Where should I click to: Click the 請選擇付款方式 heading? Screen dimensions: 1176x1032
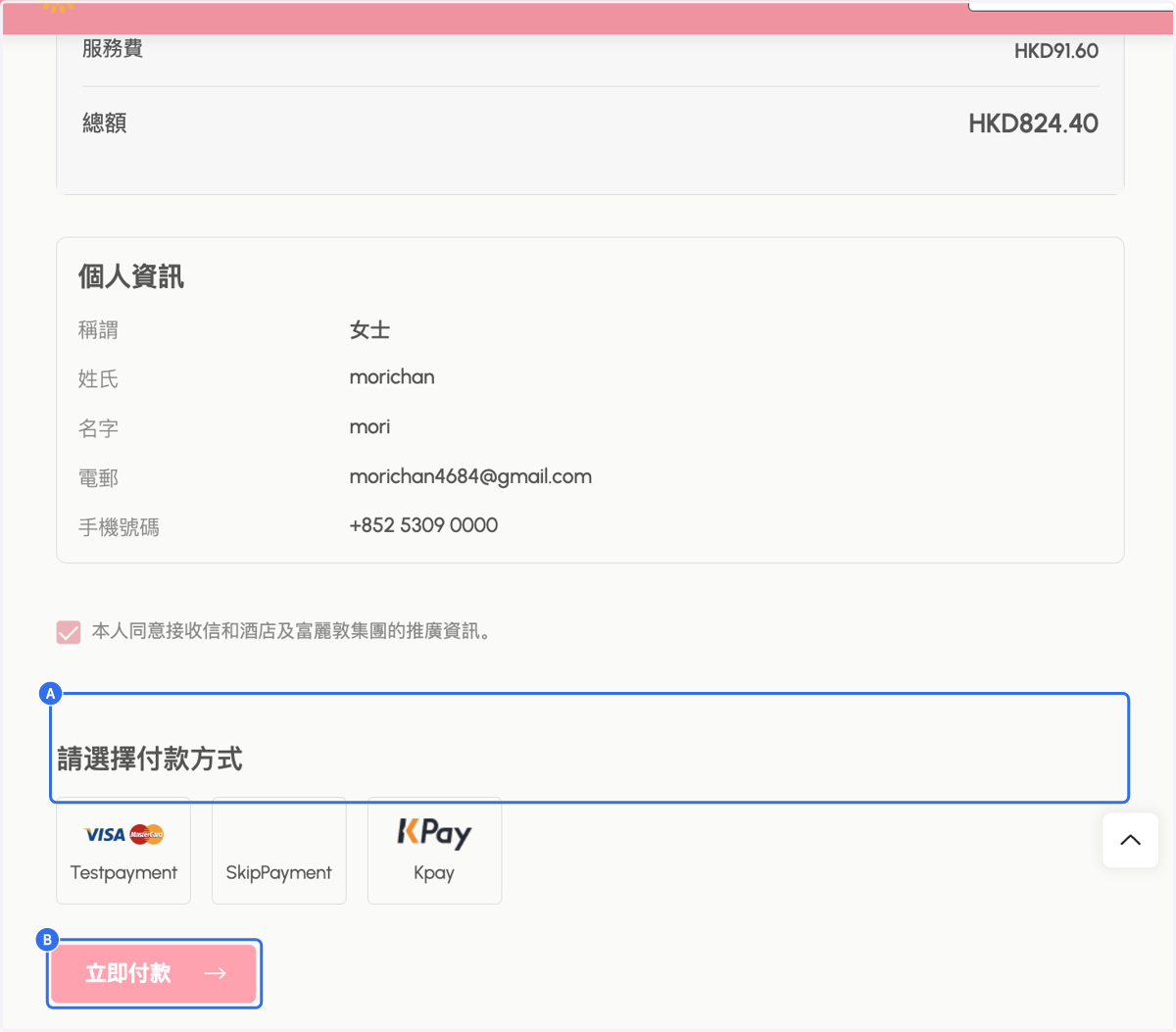pos(150,759)
